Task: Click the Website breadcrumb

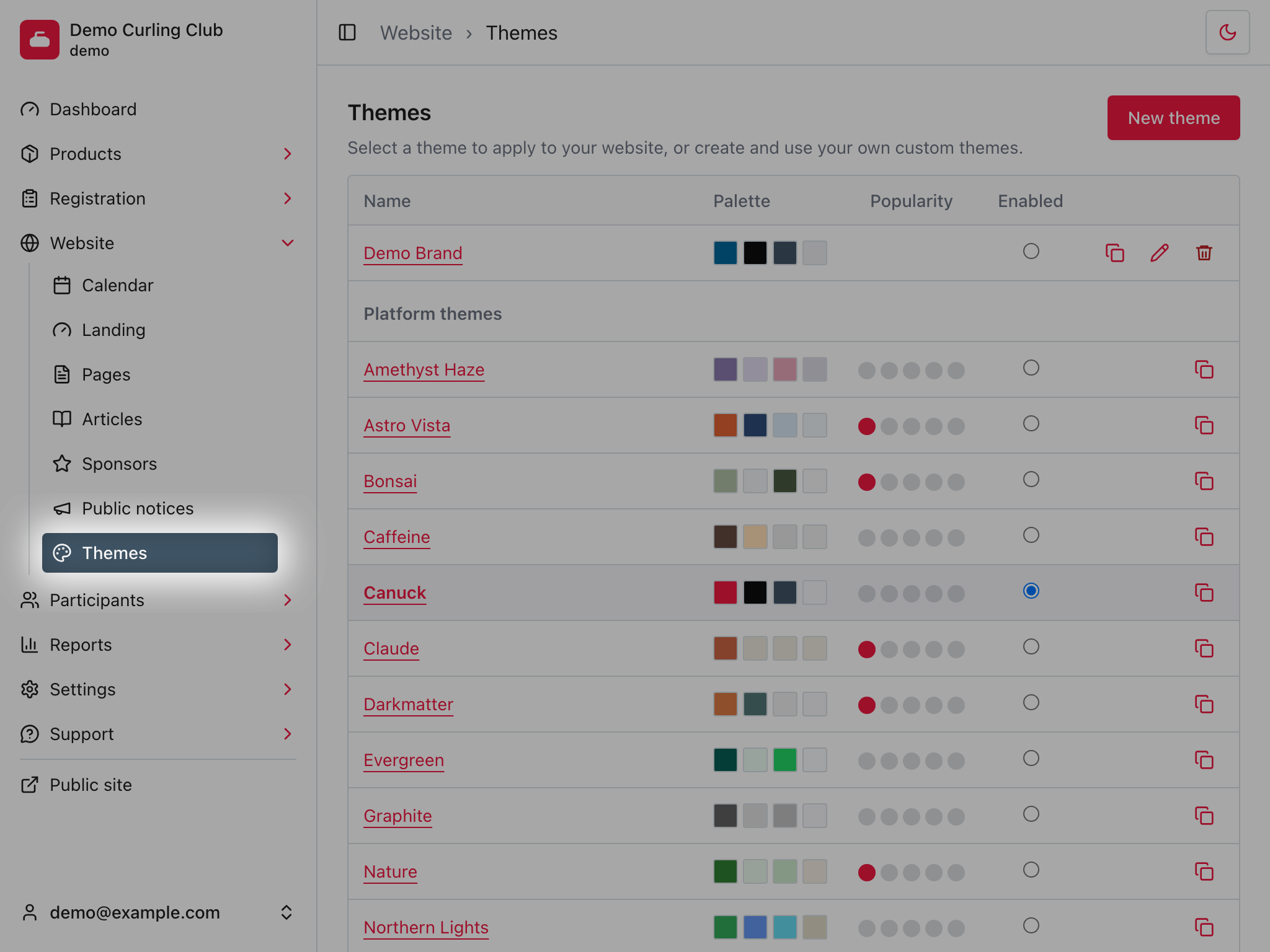Action: [x=416, y=33]
